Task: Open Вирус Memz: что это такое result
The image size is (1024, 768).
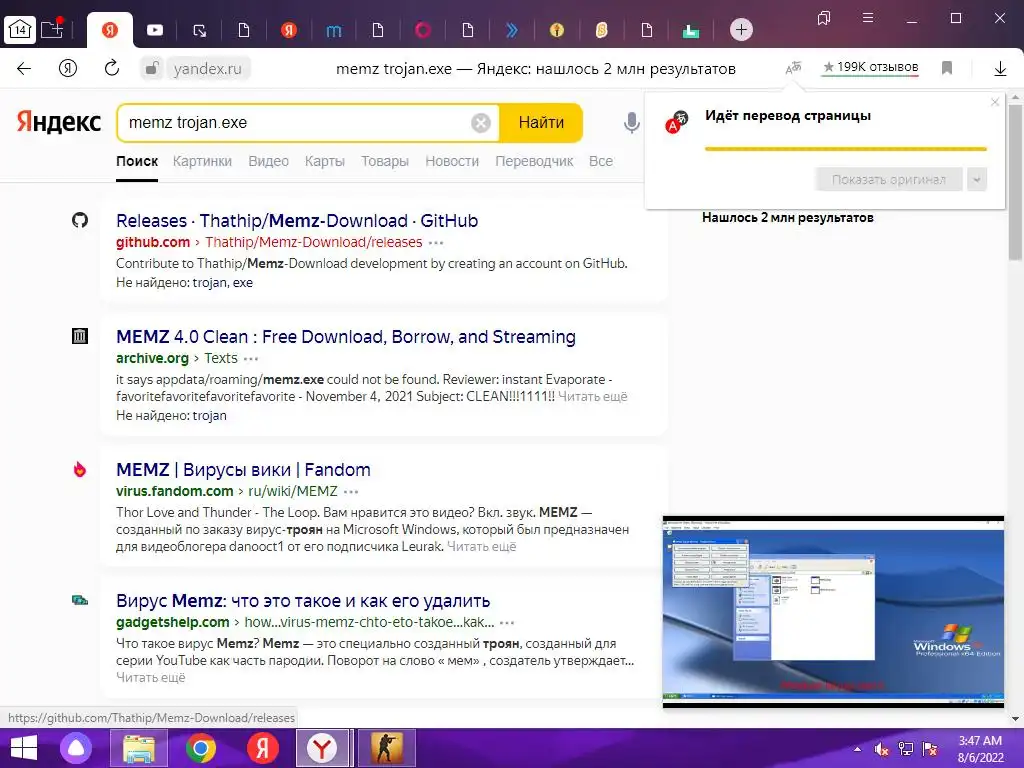Action: tap(303, 601)
